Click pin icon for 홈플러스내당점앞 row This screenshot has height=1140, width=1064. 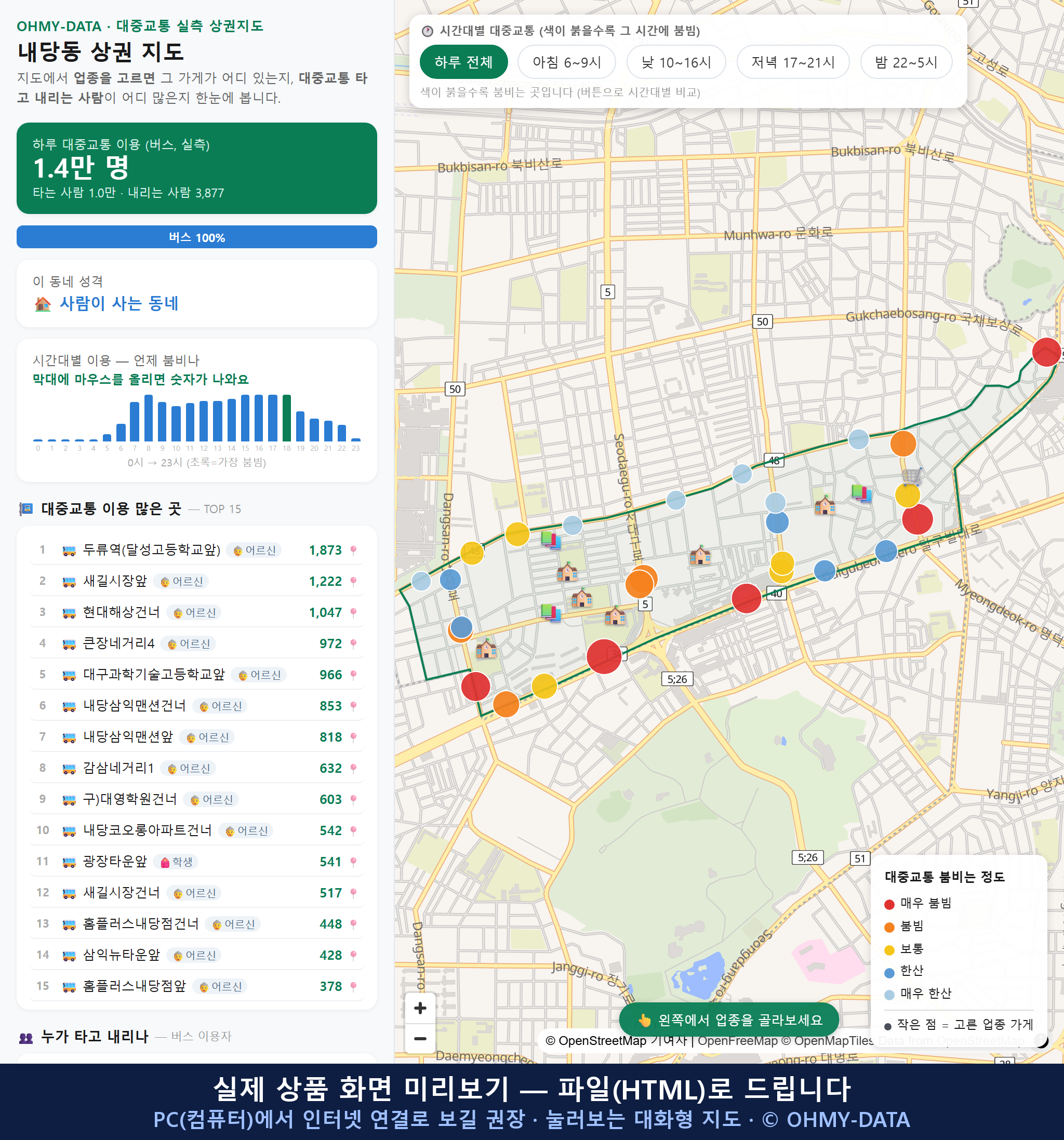[x=353, y=986]
